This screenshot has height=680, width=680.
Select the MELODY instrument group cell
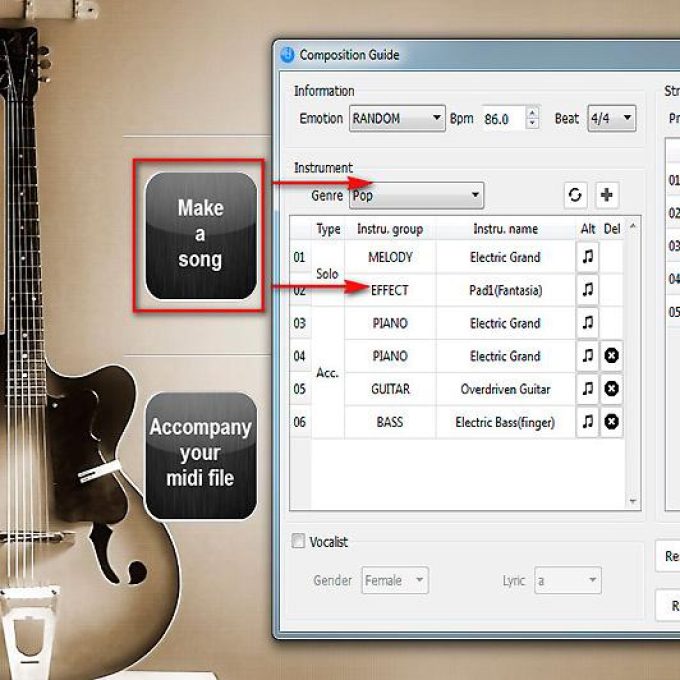390,257
